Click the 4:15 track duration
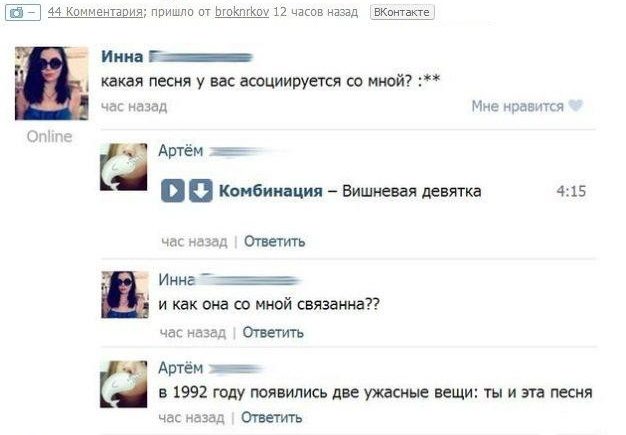626x435 pixels. tap(571, 191)
